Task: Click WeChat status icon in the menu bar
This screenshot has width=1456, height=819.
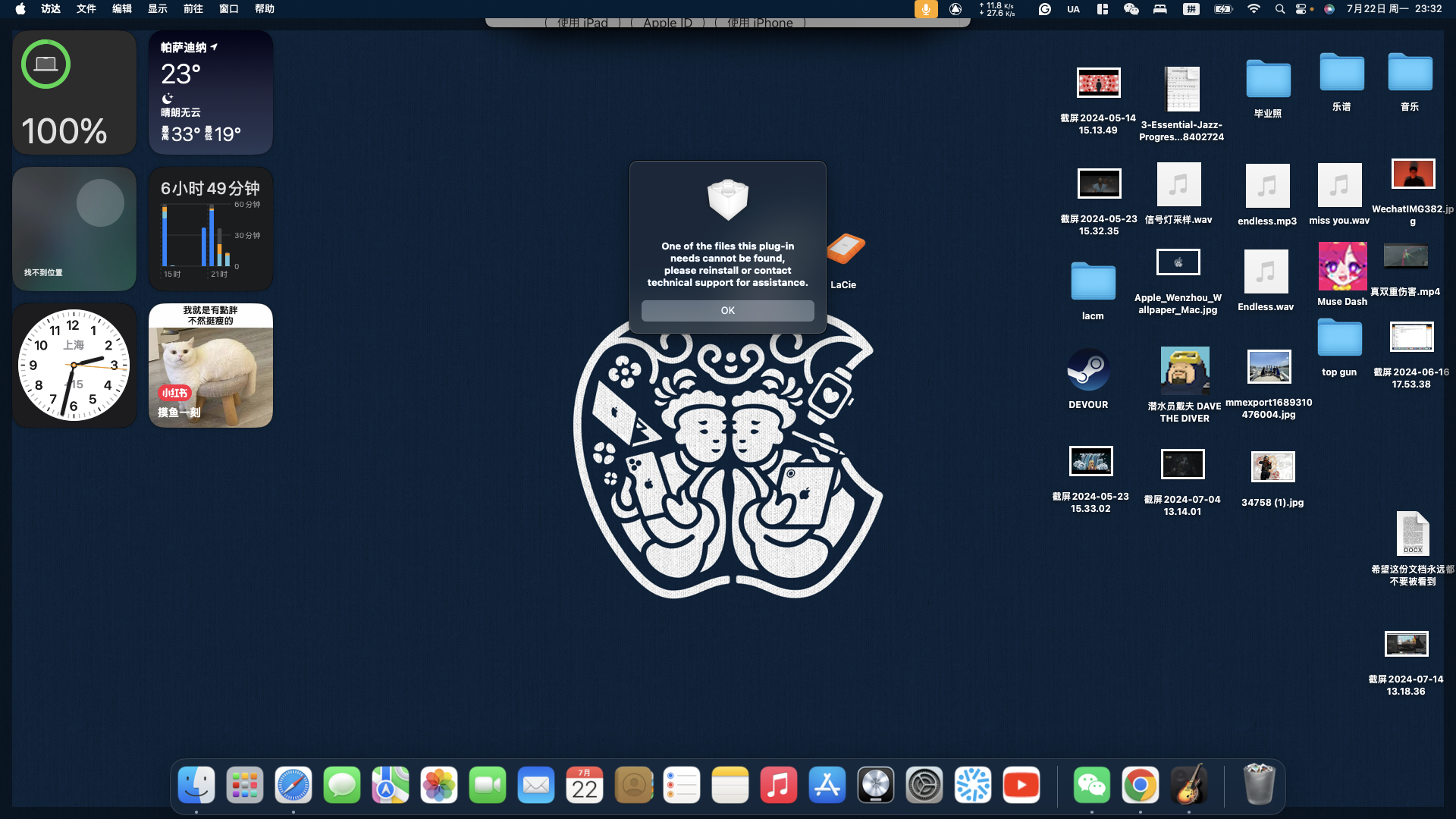Action: point(1131,9)
